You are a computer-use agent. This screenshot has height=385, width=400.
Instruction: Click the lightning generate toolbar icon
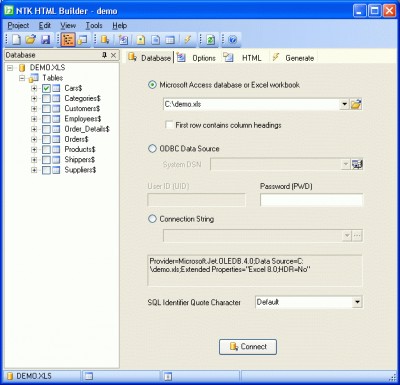coord(188,40)
